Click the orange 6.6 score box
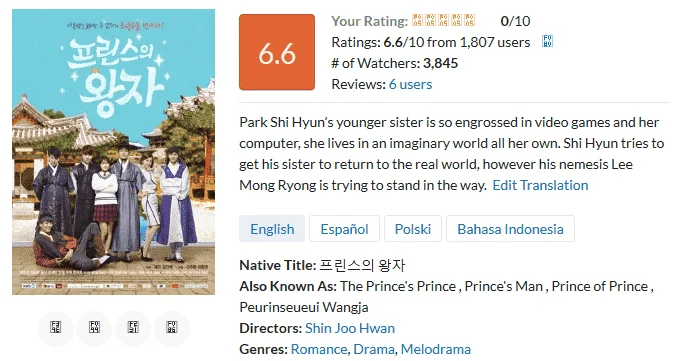Screen dimensions: 675x361 (277, 52)
